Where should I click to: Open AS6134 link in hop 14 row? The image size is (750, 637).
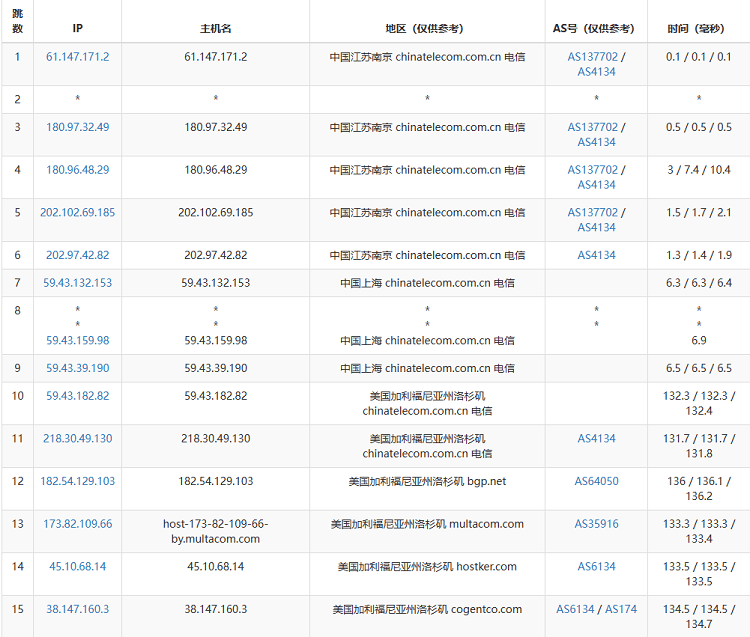(x=596, y=566)
